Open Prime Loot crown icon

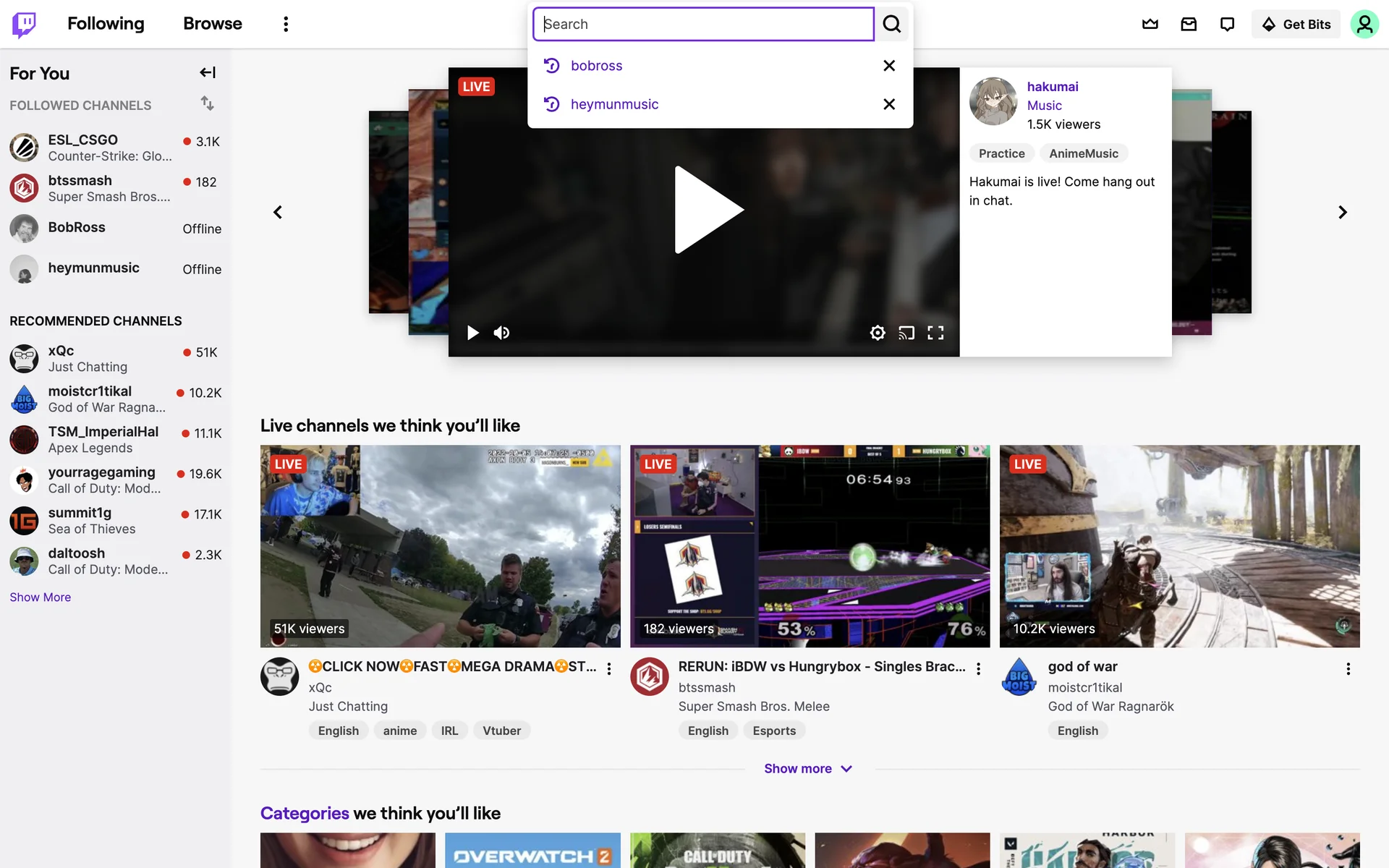point(1150,24)
